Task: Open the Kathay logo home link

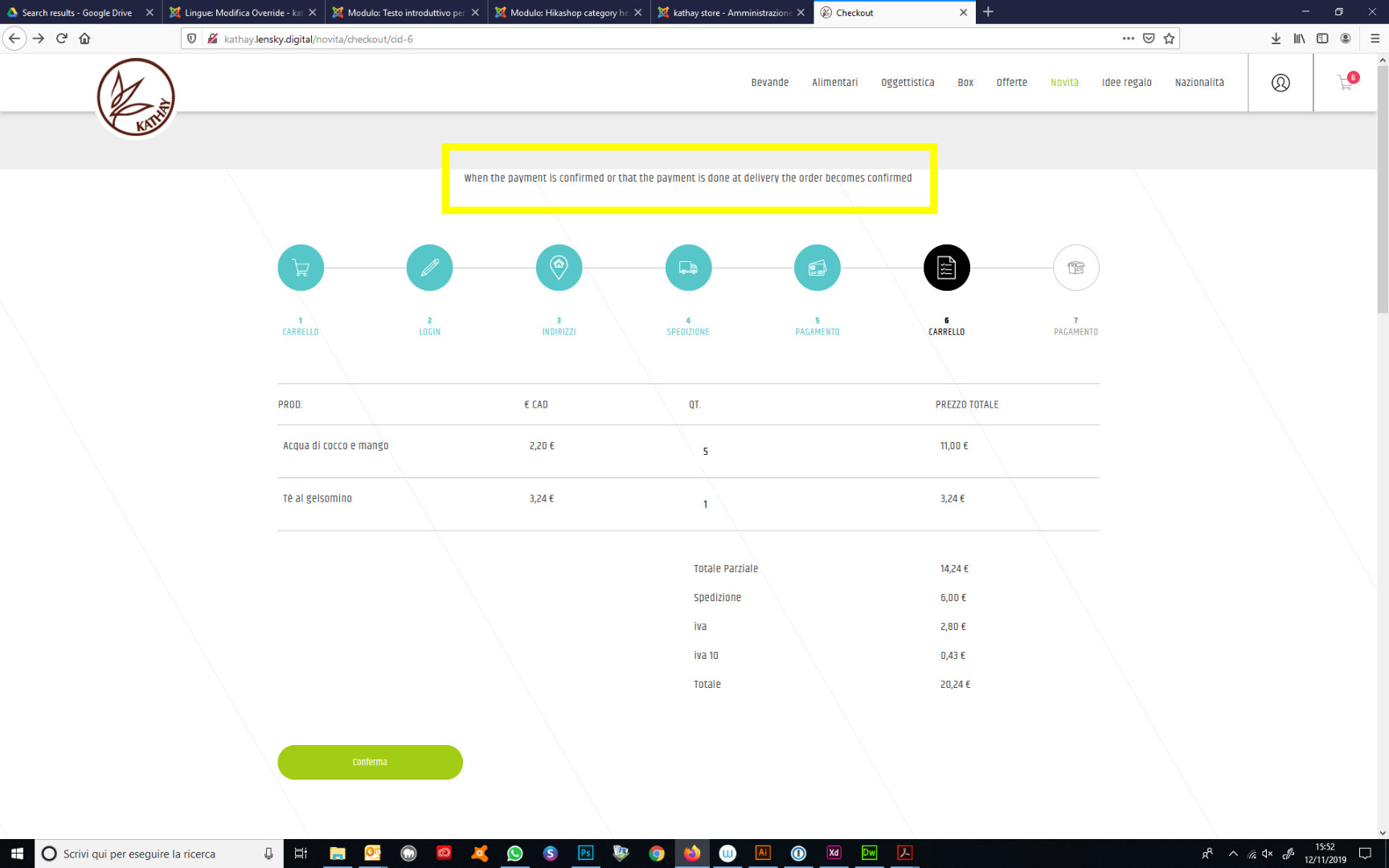Action: point(136,97)
